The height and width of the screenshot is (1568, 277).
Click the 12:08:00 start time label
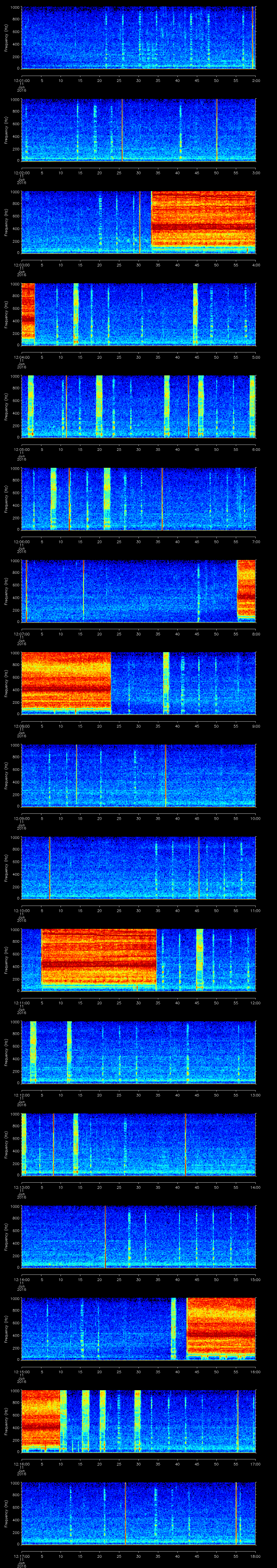(x=21, y=726)
